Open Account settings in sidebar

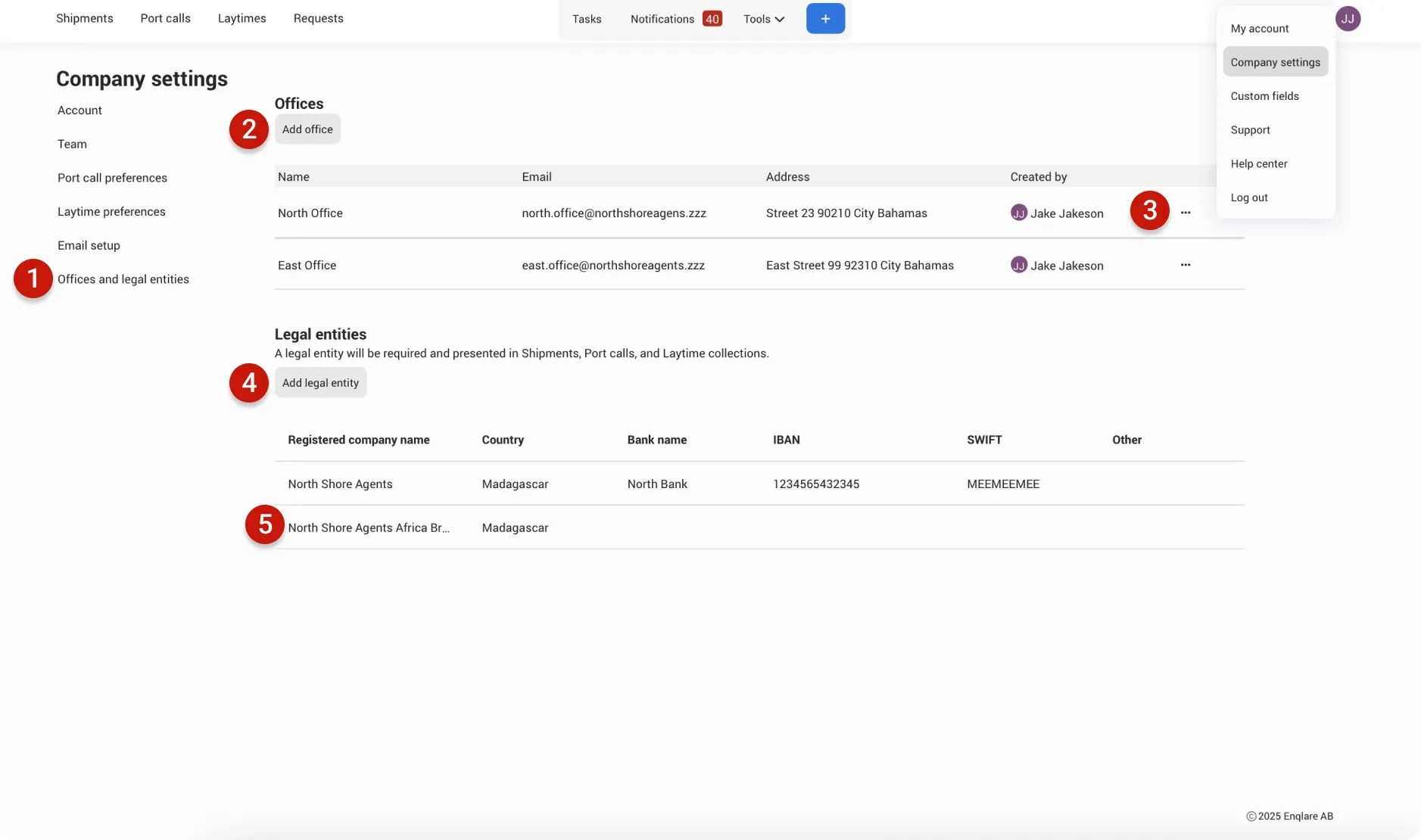tap(79, 110)
